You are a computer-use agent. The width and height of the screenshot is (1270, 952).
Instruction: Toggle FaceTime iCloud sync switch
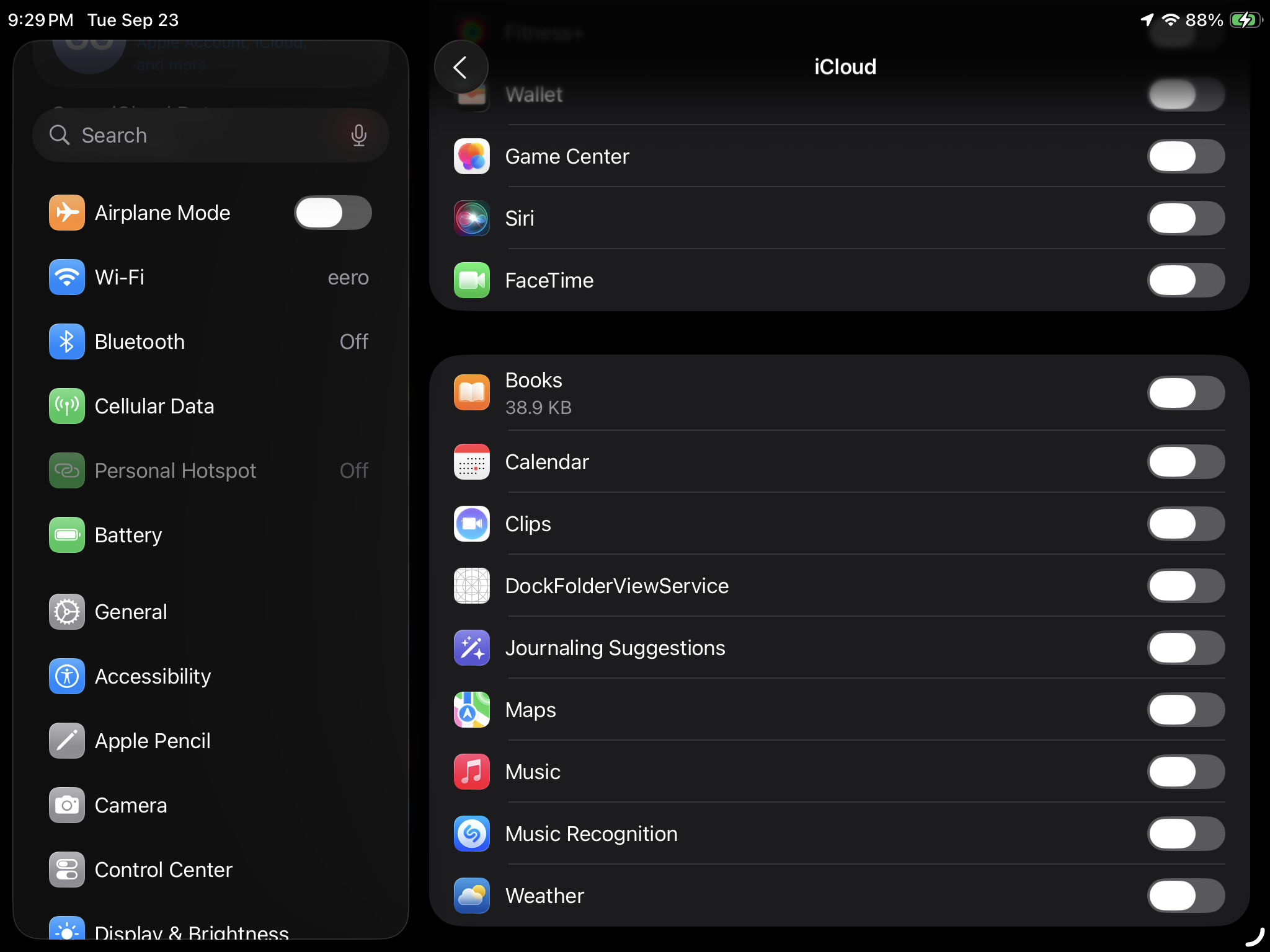click(x=1185, y=280)
